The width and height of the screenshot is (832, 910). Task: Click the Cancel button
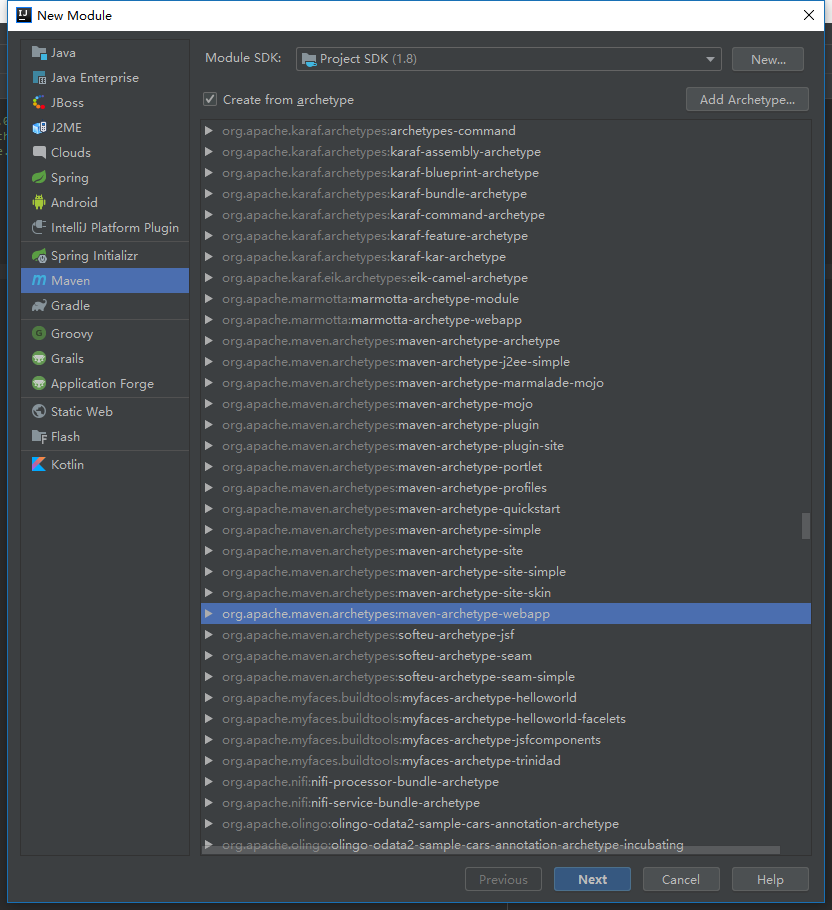point(681,879)
